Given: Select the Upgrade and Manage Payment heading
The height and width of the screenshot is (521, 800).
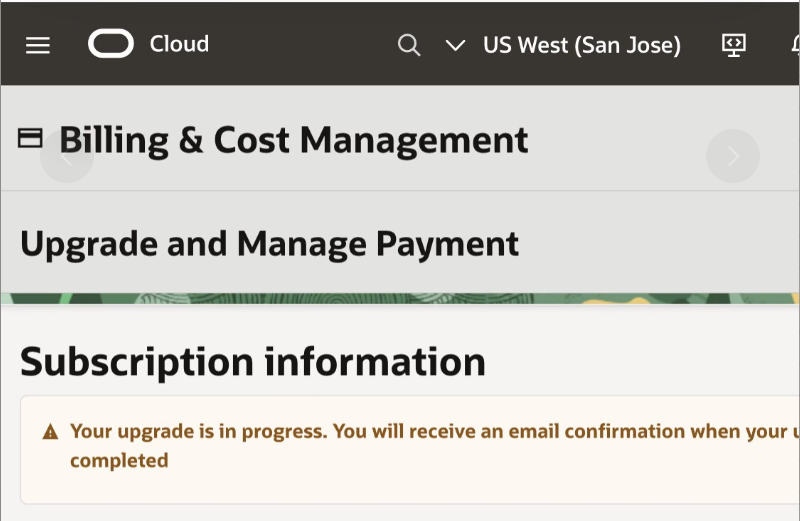Looking at the screenshot, I should point(269,243).
